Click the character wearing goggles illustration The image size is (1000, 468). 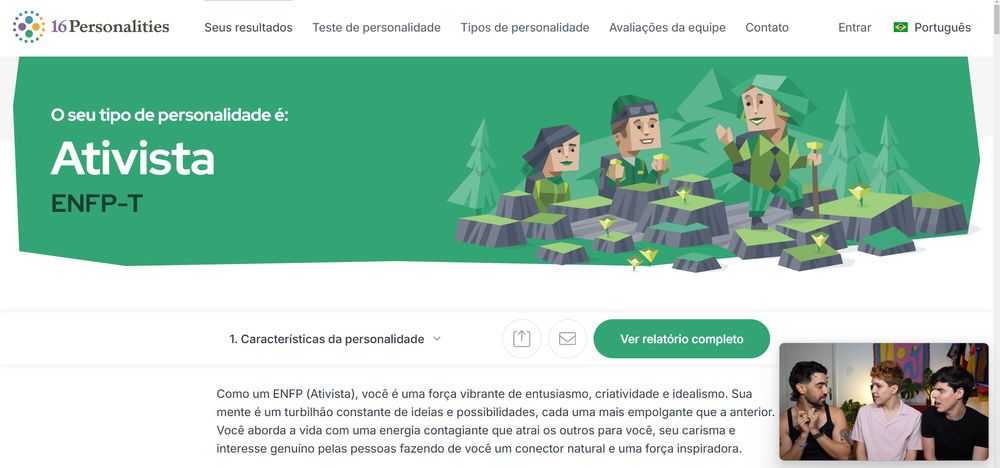point(635,143)
